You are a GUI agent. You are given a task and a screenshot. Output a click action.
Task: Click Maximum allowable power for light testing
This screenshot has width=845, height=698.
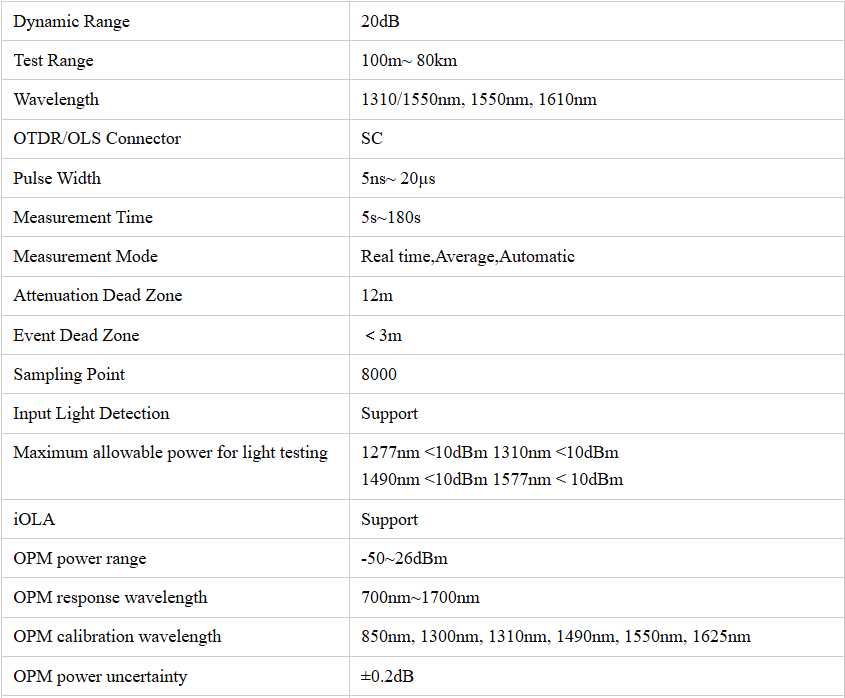point(170,452)
